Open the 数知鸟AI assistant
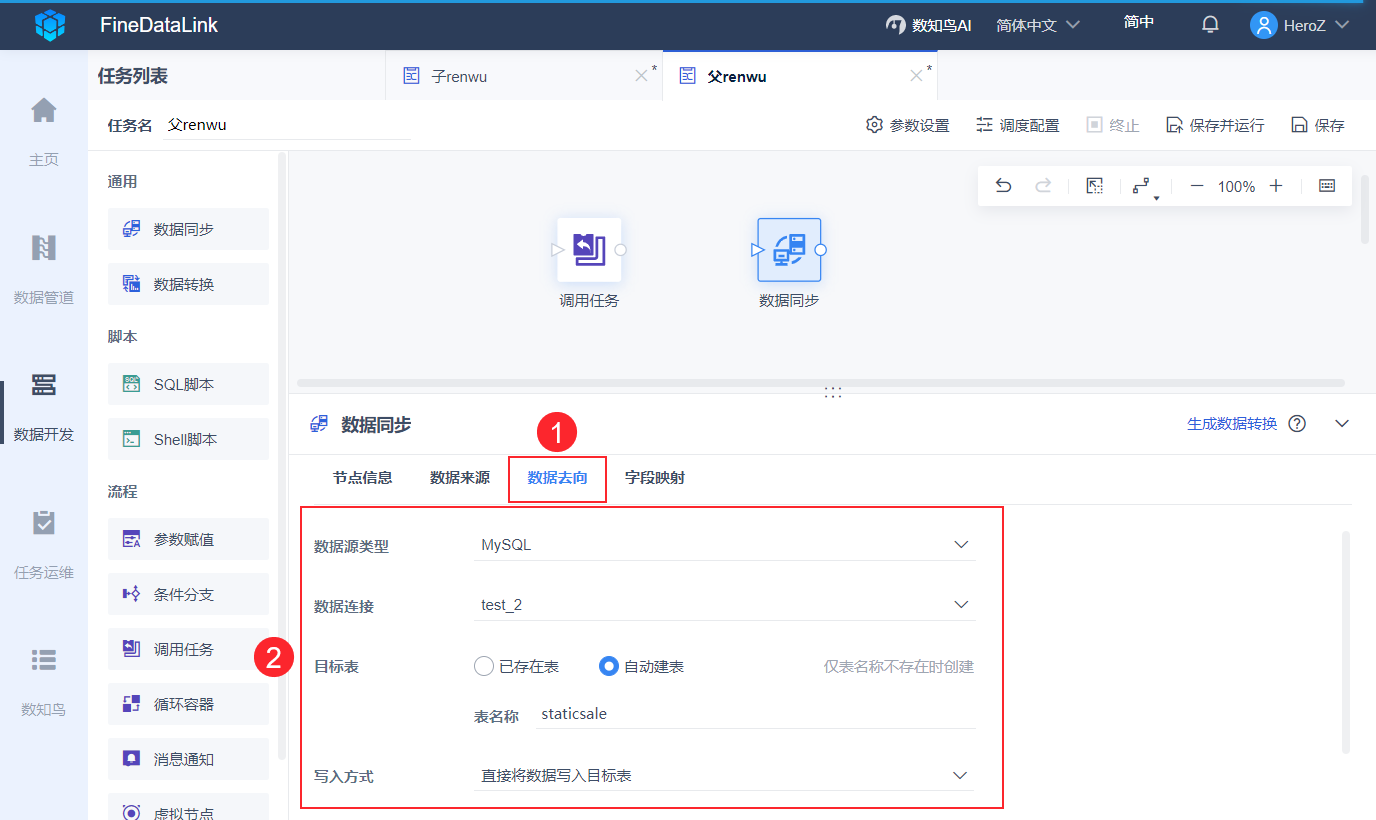 point(929,25)
